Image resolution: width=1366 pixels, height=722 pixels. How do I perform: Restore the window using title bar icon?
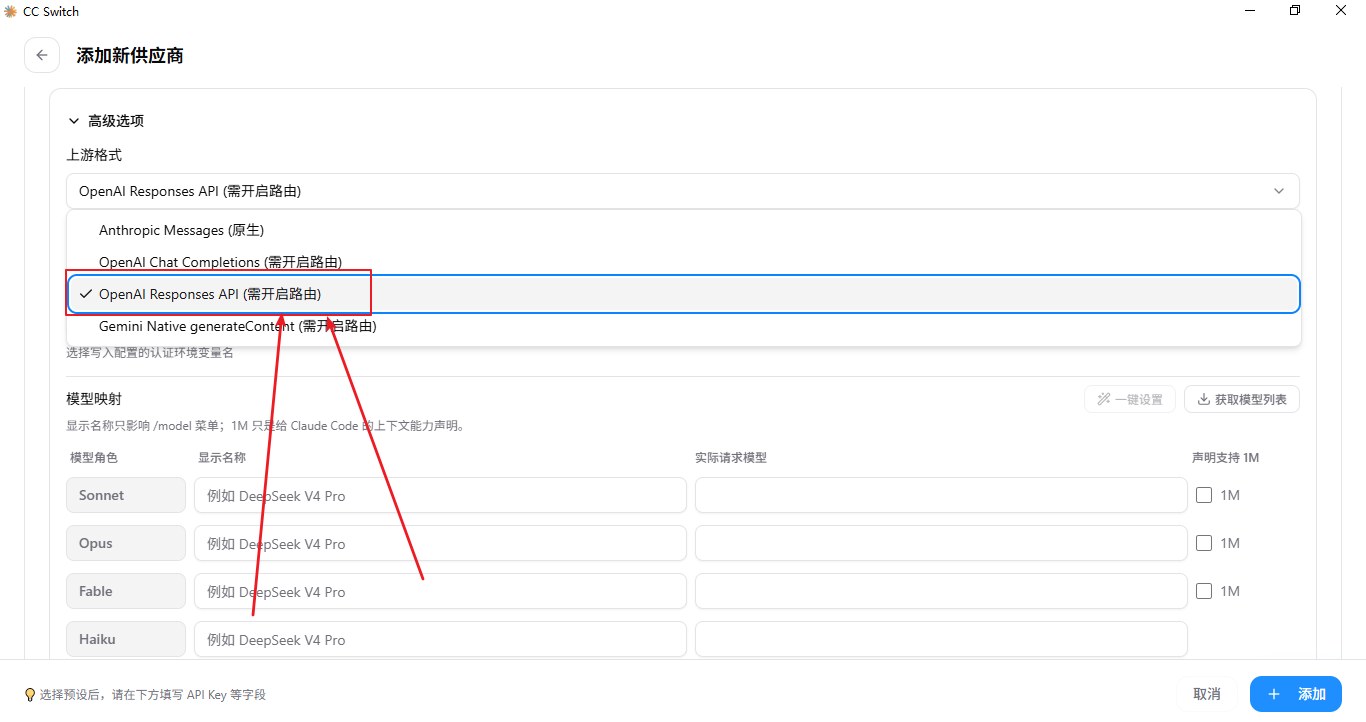[1295, 11]
